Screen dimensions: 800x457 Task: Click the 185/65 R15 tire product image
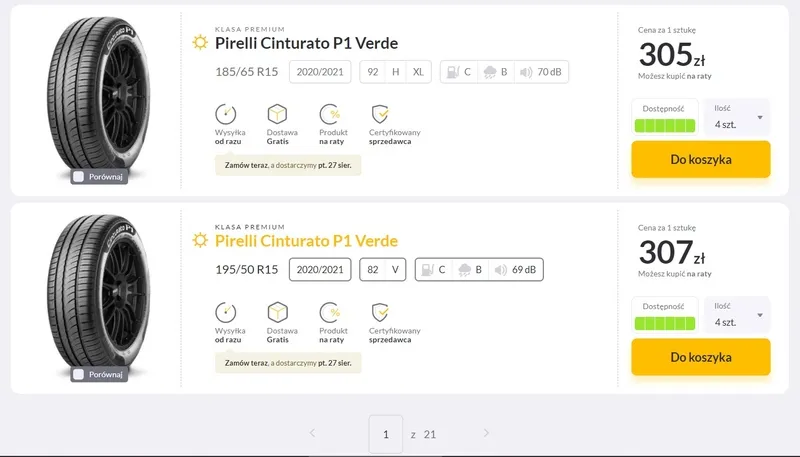click(x=98, y=93)
